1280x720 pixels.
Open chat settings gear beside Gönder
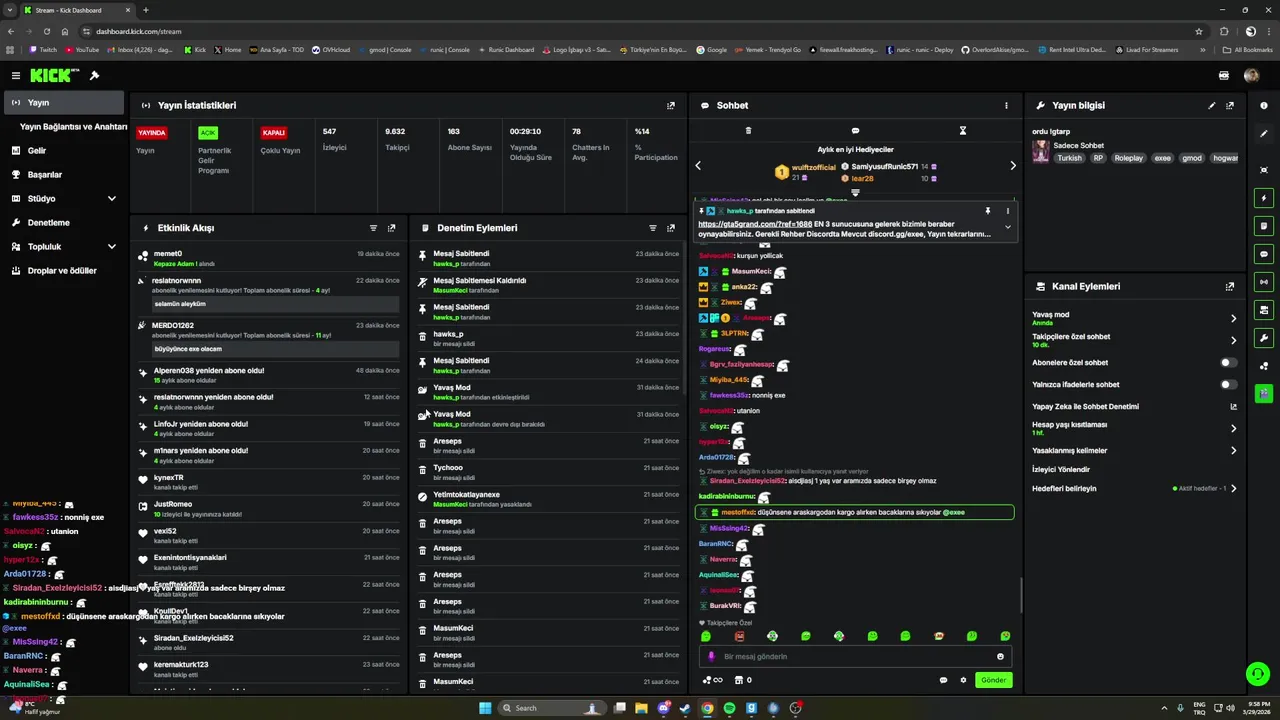[963, 680]
